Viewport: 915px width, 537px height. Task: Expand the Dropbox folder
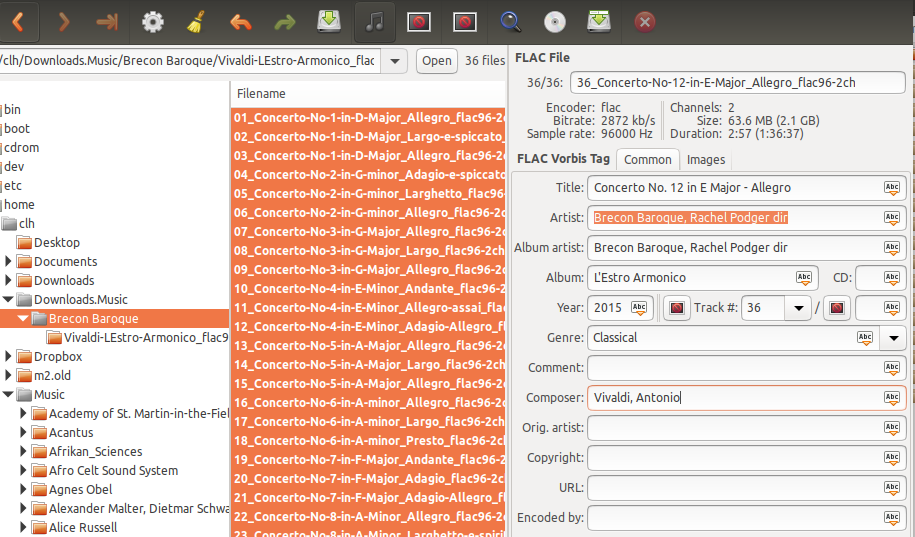pyautogui.click(x=8, y=356)
